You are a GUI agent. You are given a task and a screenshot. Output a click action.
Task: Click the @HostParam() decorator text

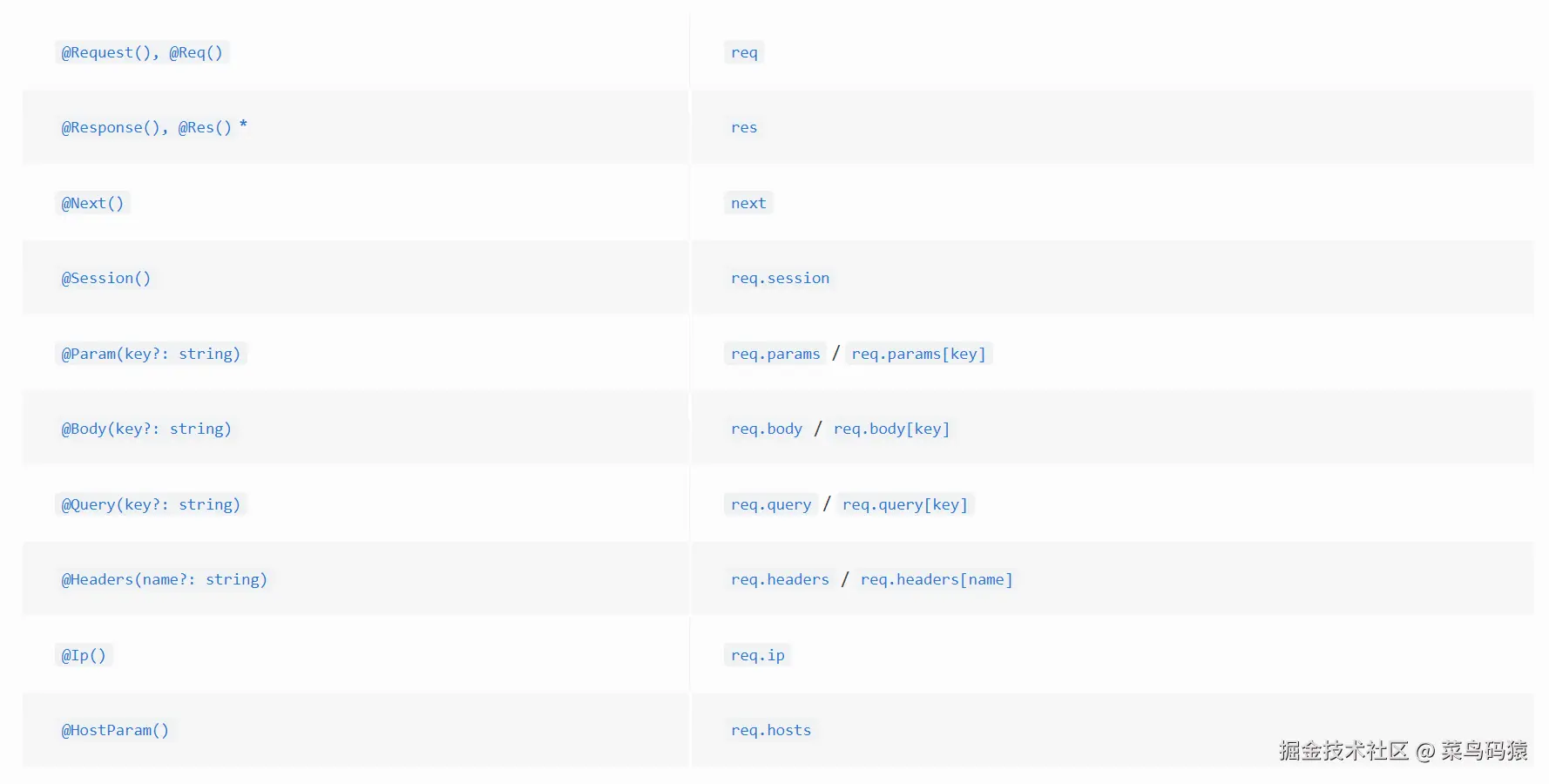point(115,730)
